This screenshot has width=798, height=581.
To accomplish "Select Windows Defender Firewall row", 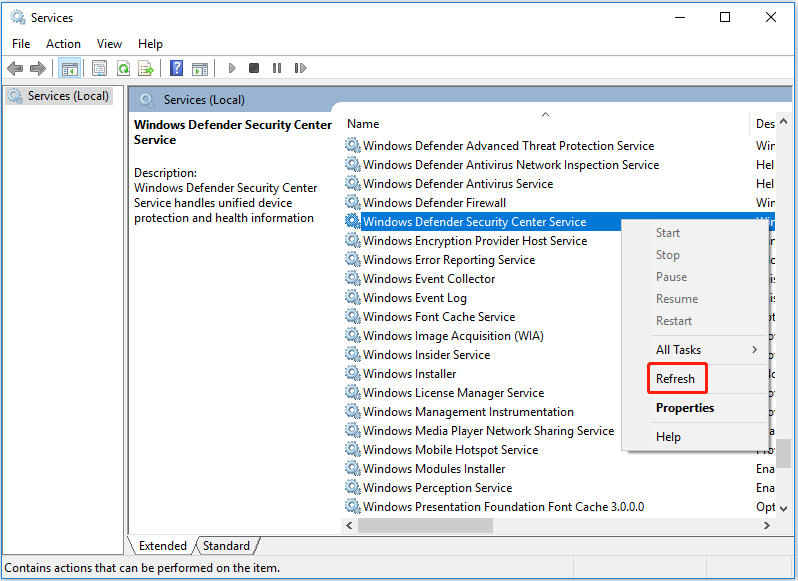I will (434, 202).
